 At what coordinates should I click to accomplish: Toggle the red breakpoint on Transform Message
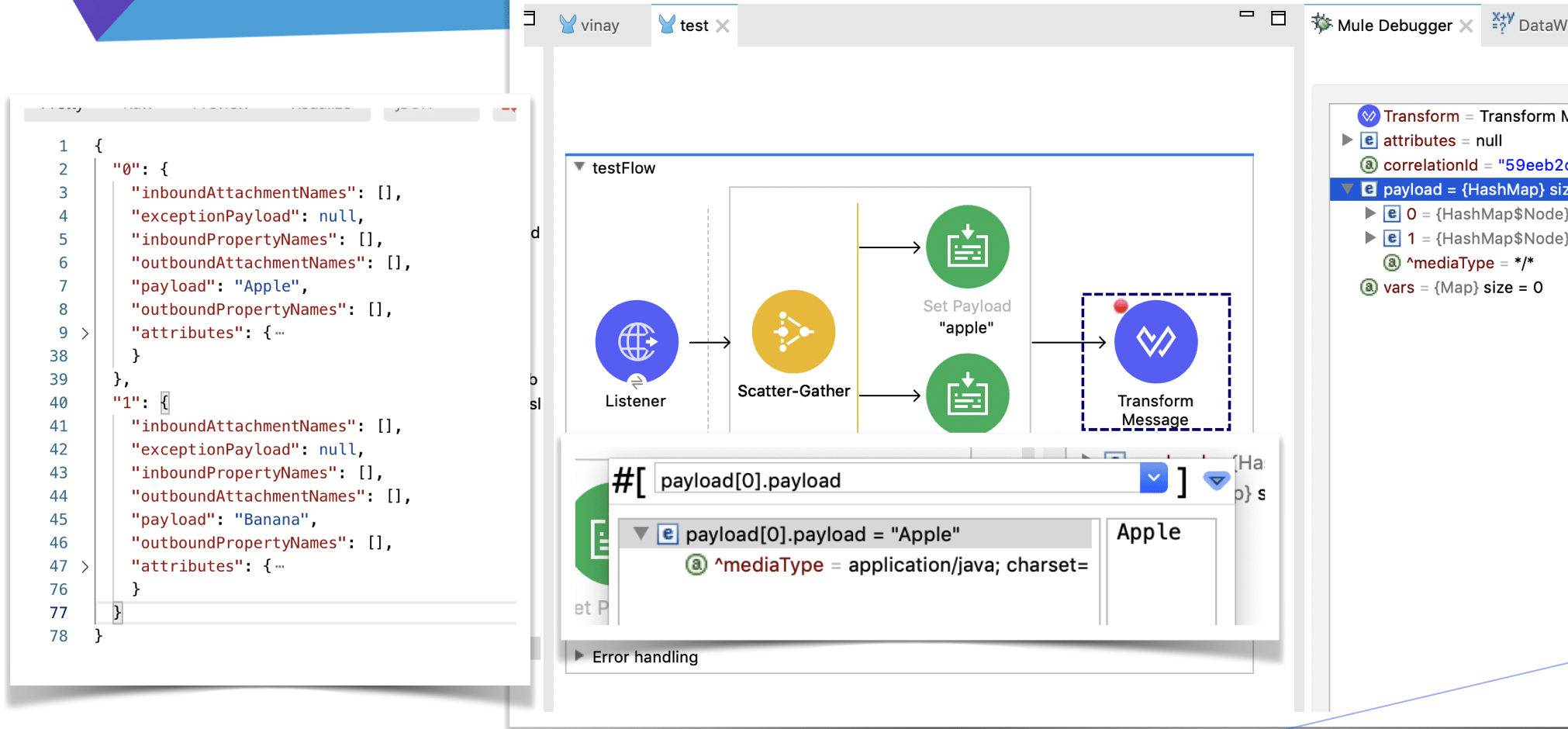(1121, 306)
